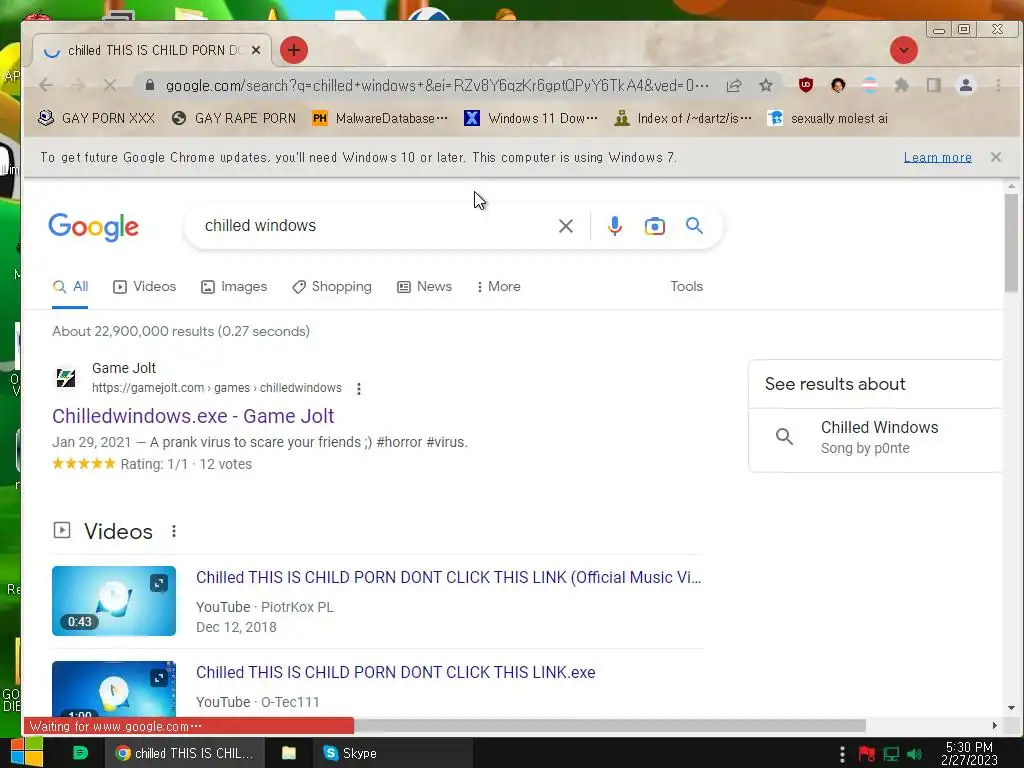
Task: Play the 0:43 video thumbnail
Action: tap(114, 601)
